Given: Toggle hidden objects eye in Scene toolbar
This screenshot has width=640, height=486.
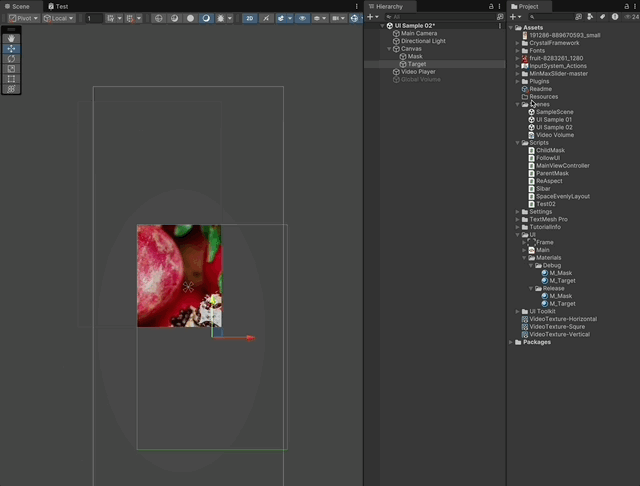Looking at the screenshot, I should 302,18.
